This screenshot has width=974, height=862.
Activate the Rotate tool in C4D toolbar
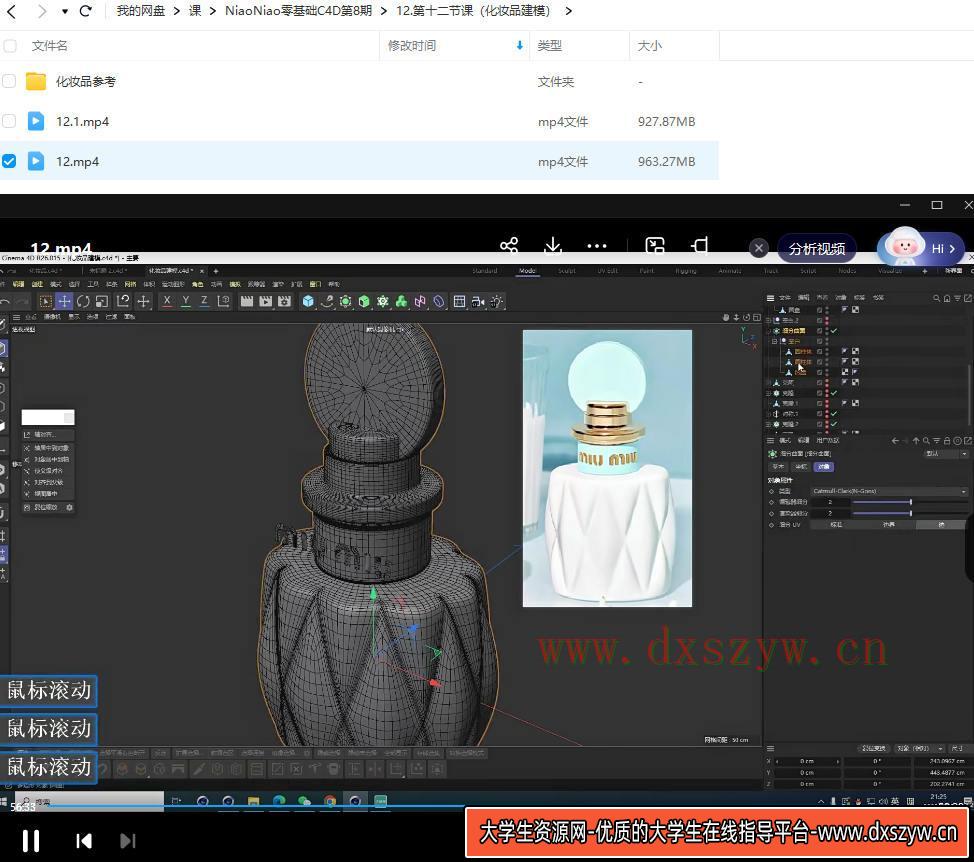click(83, 302)
